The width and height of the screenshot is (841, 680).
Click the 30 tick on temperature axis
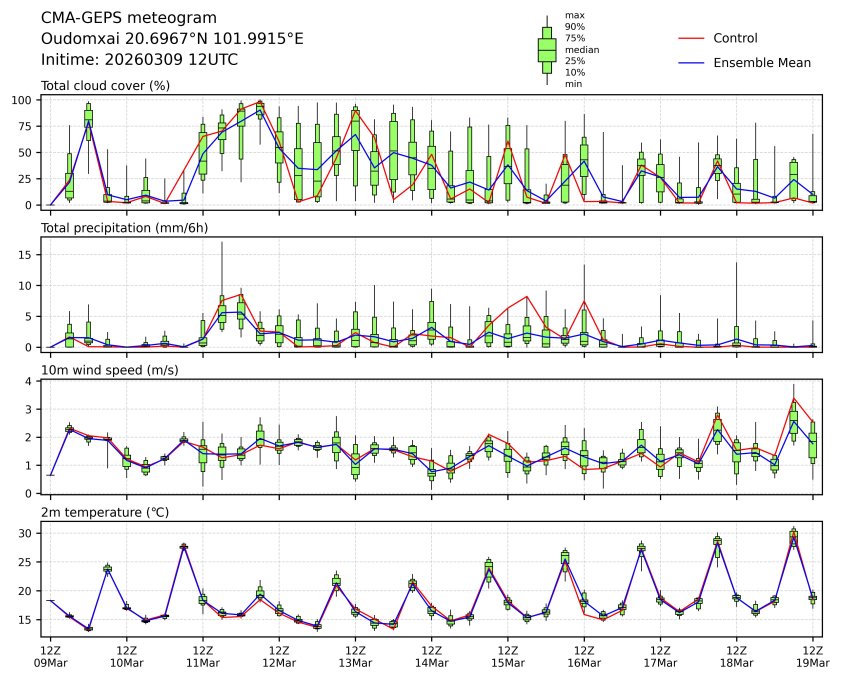[28, 533]
